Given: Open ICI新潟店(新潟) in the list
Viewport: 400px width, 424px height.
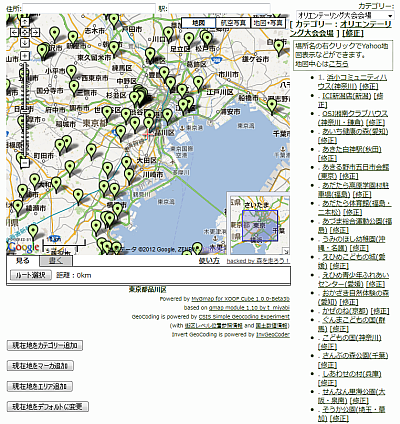Looking at the screenshot, I should [x=347, y=96].
